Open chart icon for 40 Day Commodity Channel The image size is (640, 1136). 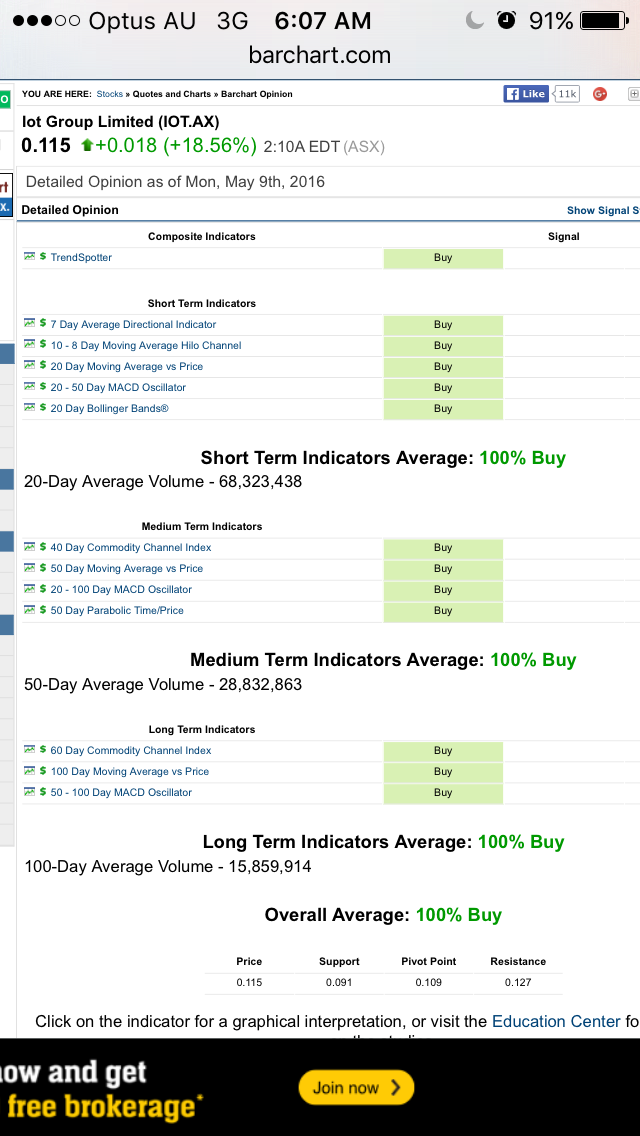coord(30,547)
